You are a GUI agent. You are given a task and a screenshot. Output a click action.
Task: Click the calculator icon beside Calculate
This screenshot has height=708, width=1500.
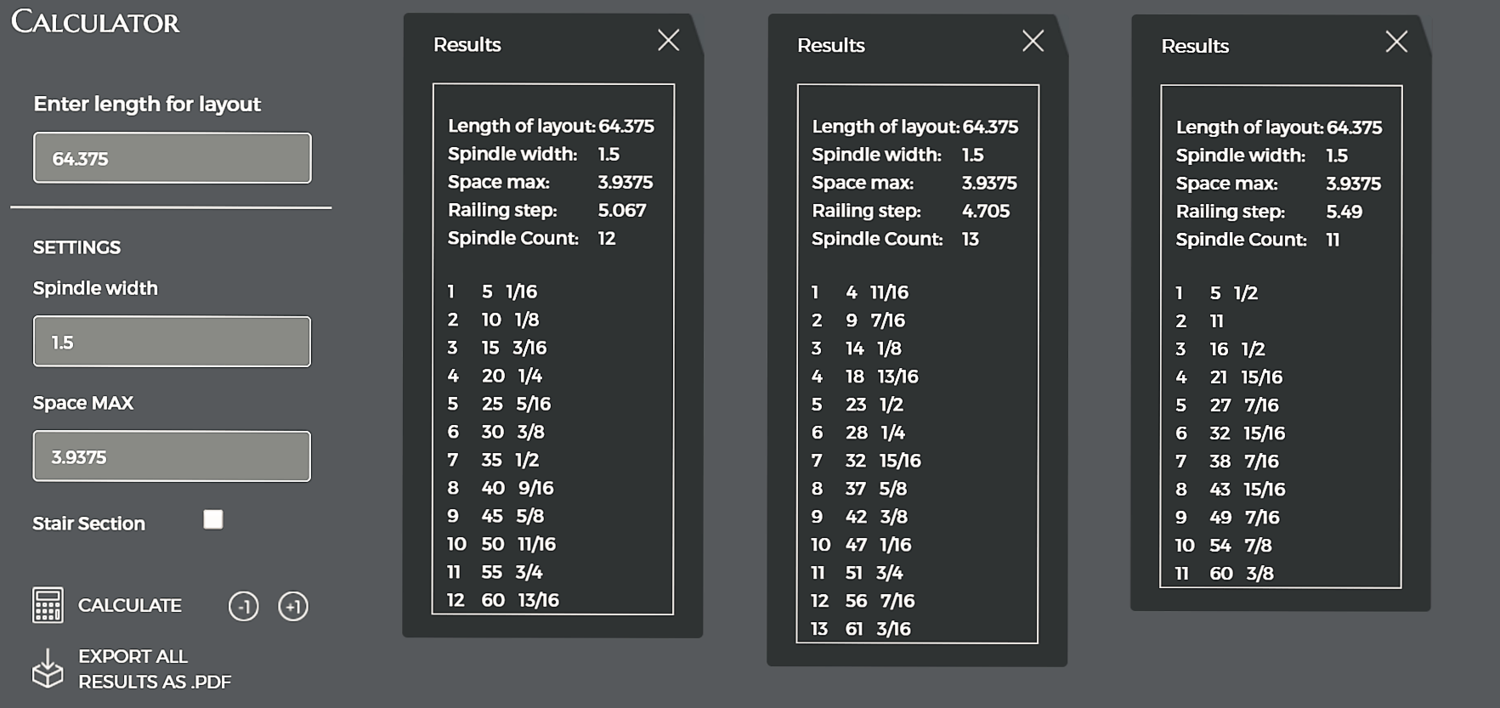click(x=48, y=606)
